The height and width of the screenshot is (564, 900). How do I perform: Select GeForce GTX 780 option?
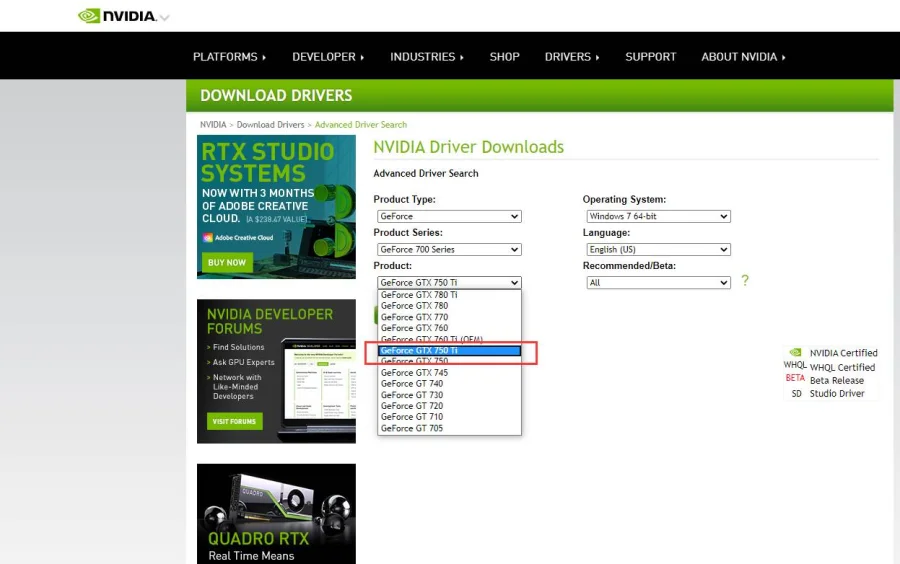click(449, 306)
